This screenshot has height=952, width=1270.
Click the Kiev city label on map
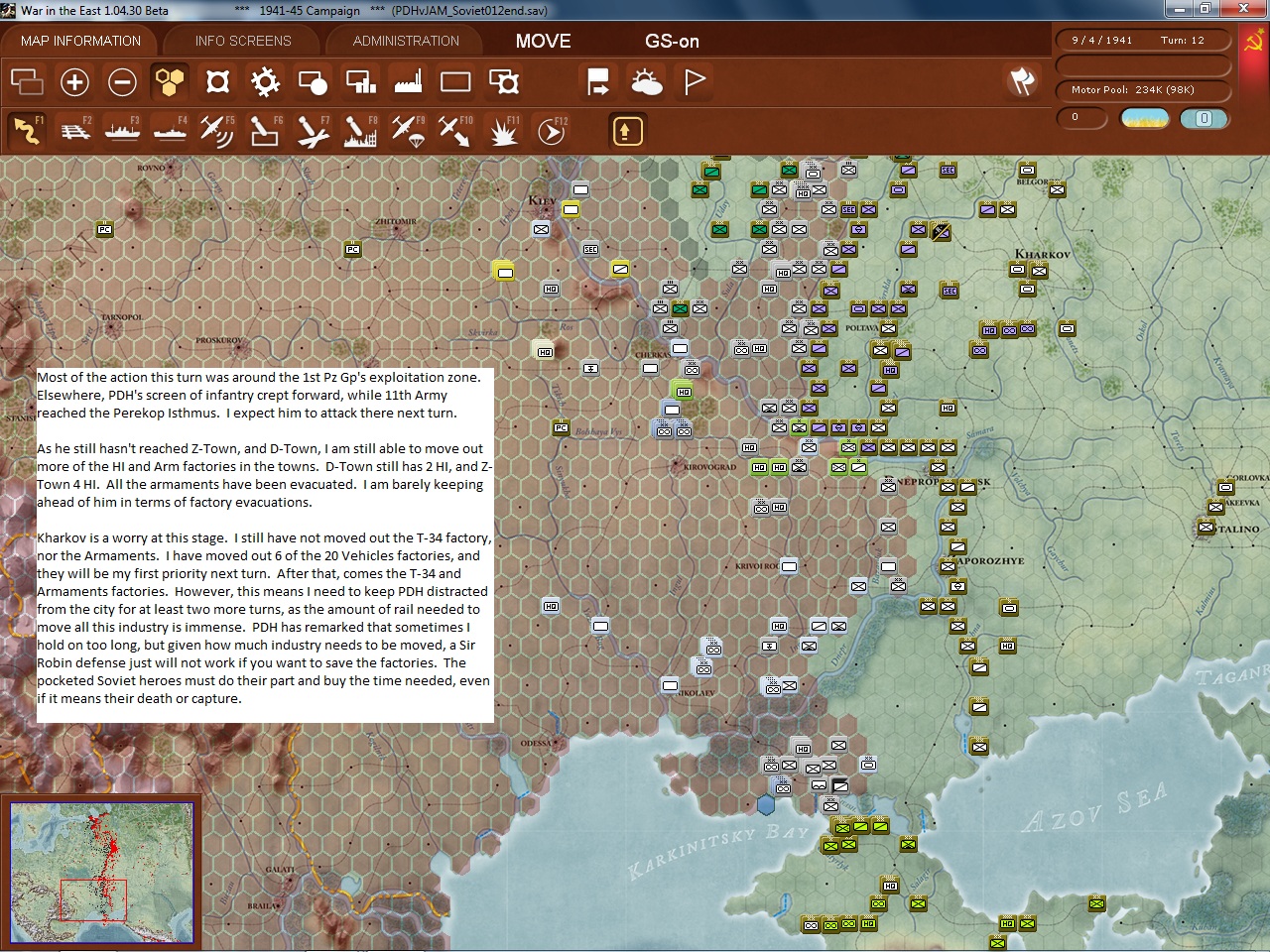(542, 201)
